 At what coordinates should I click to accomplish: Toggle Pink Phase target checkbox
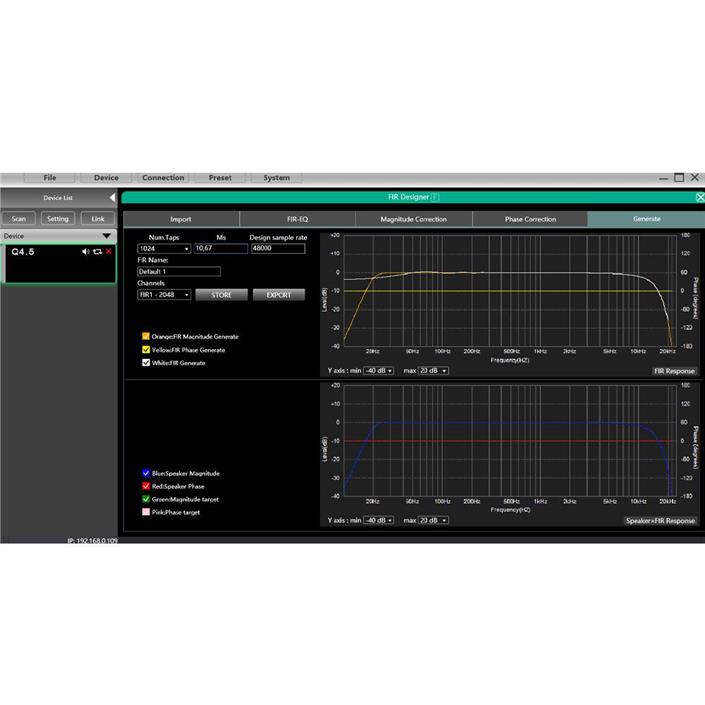146,512
